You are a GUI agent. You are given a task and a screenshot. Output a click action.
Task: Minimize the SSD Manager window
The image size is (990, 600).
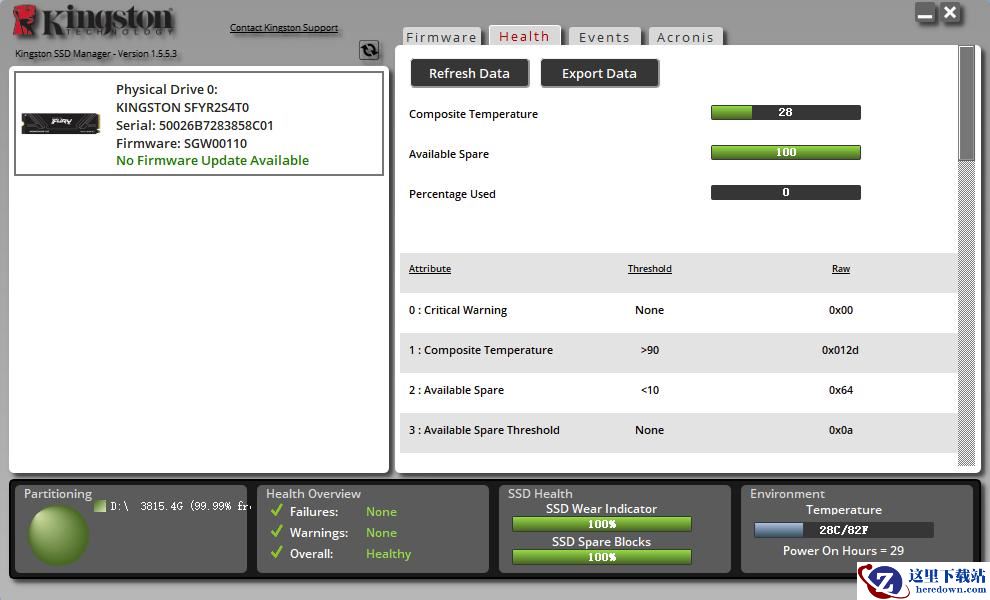coord(926,13)
